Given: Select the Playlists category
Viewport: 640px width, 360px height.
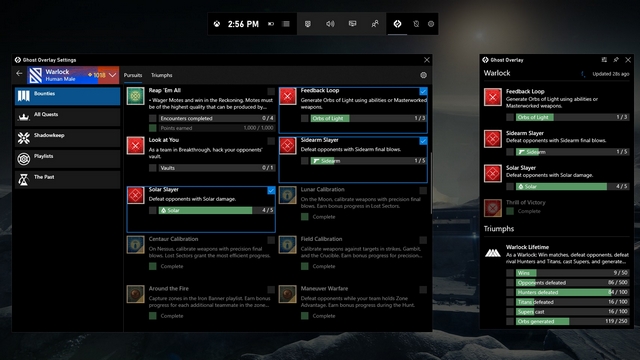Looking at the screenshot, I should tap(68, 158).
